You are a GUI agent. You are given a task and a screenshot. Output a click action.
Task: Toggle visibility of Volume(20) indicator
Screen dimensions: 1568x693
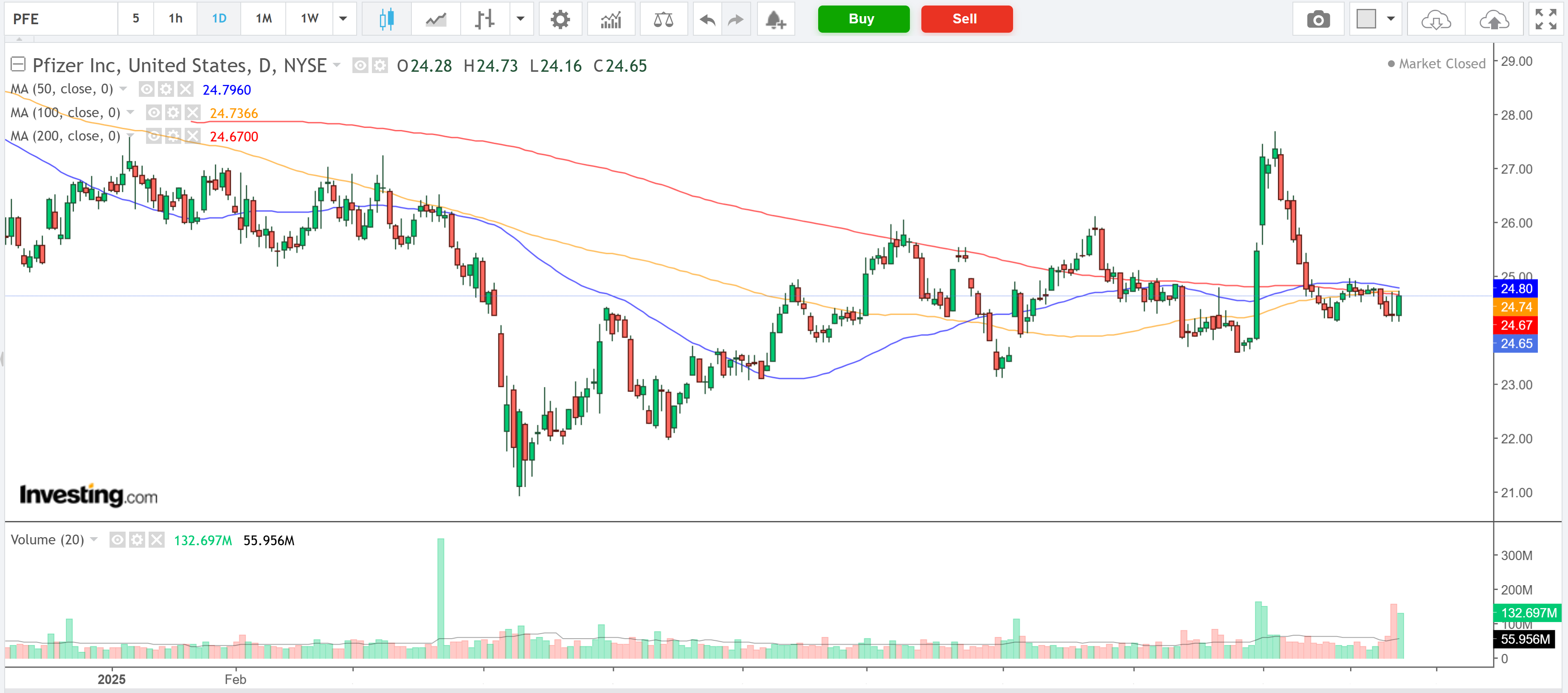[118, 540]
